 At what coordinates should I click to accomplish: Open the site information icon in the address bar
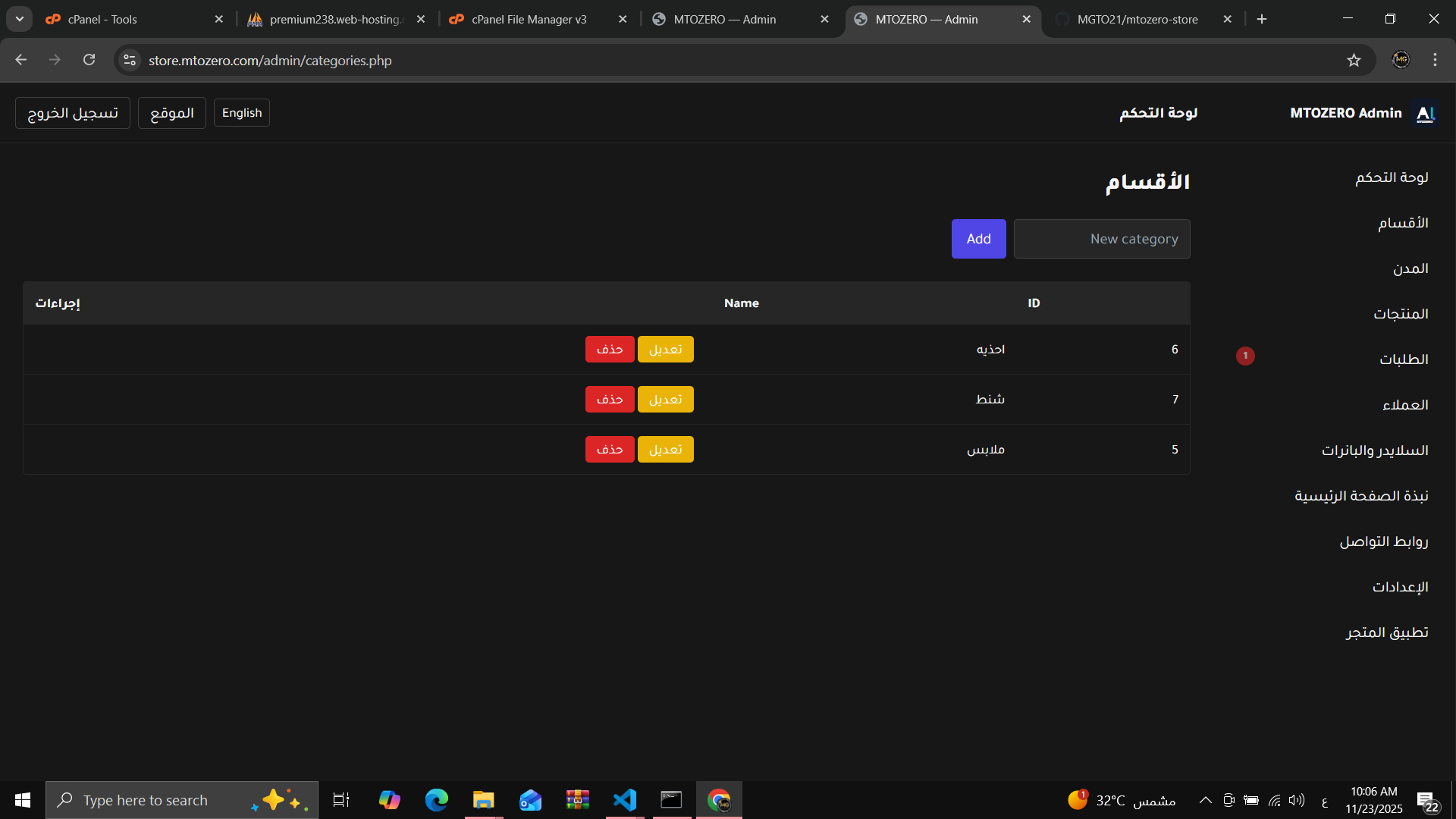[130, 60]
